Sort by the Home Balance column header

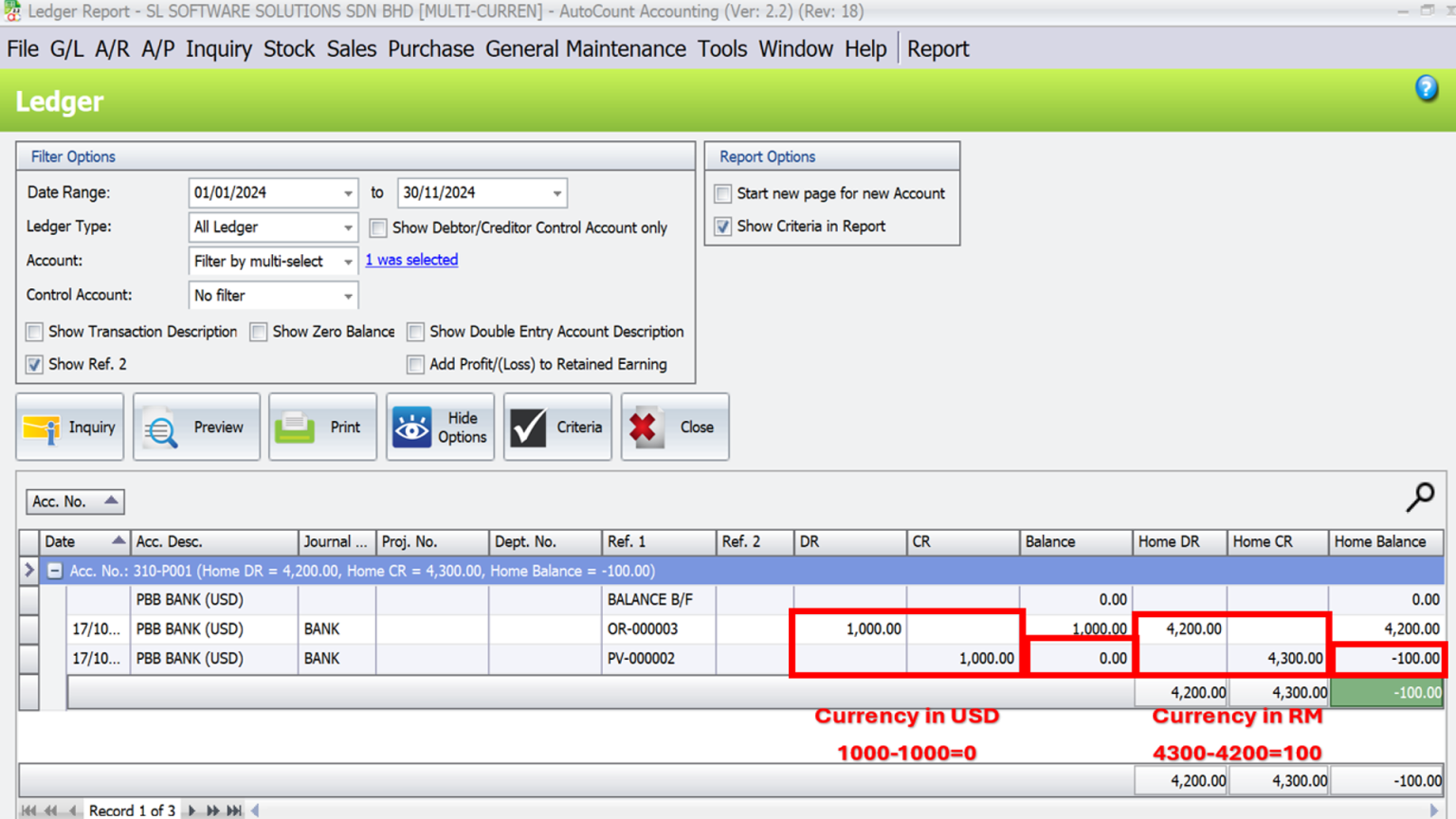coord(1386,542)
